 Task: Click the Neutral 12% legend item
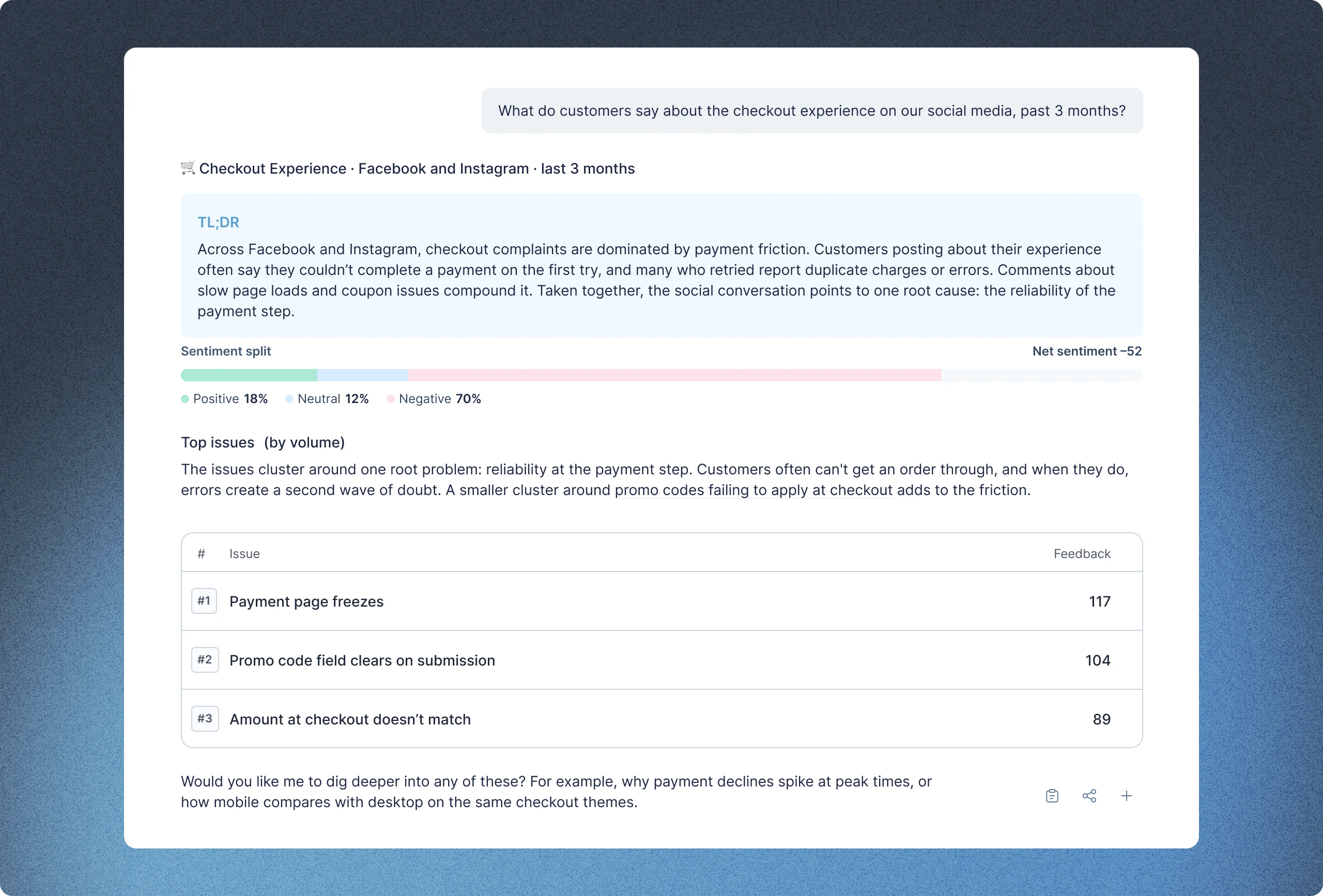(x=327, y=399)
